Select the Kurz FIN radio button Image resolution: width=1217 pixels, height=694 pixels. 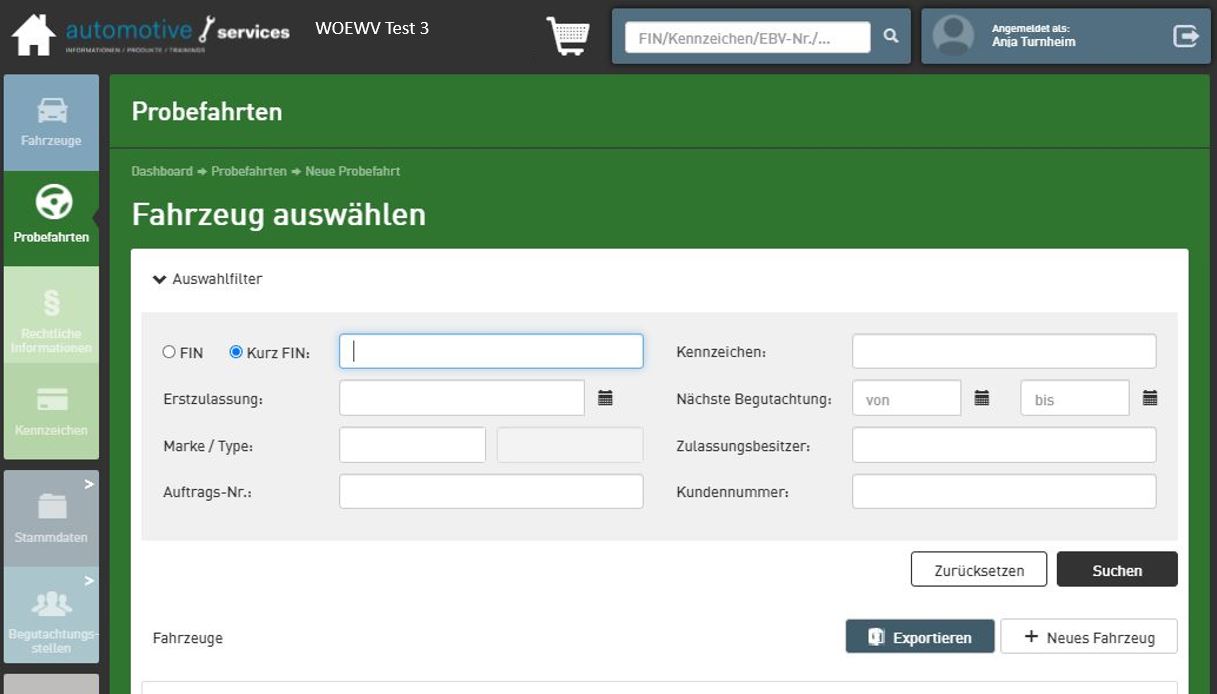pyautogui.click(x=236, y=352)
